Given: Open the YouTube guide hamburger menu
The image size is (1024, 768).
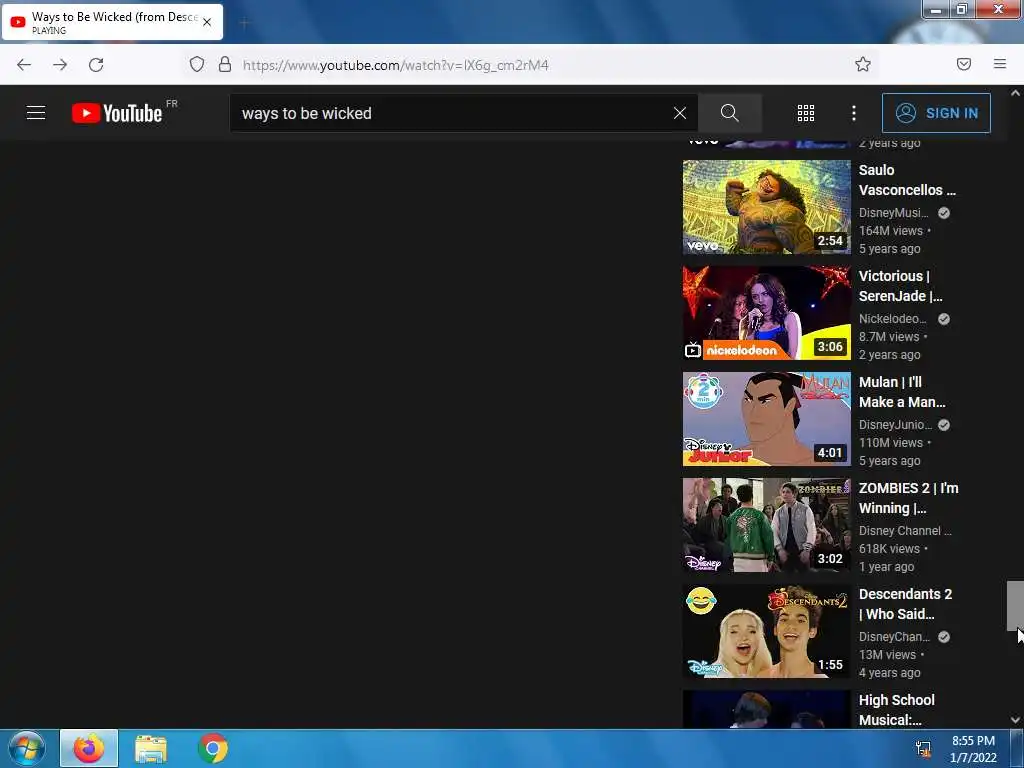Looking at the screenshot, I should point(36,113).
